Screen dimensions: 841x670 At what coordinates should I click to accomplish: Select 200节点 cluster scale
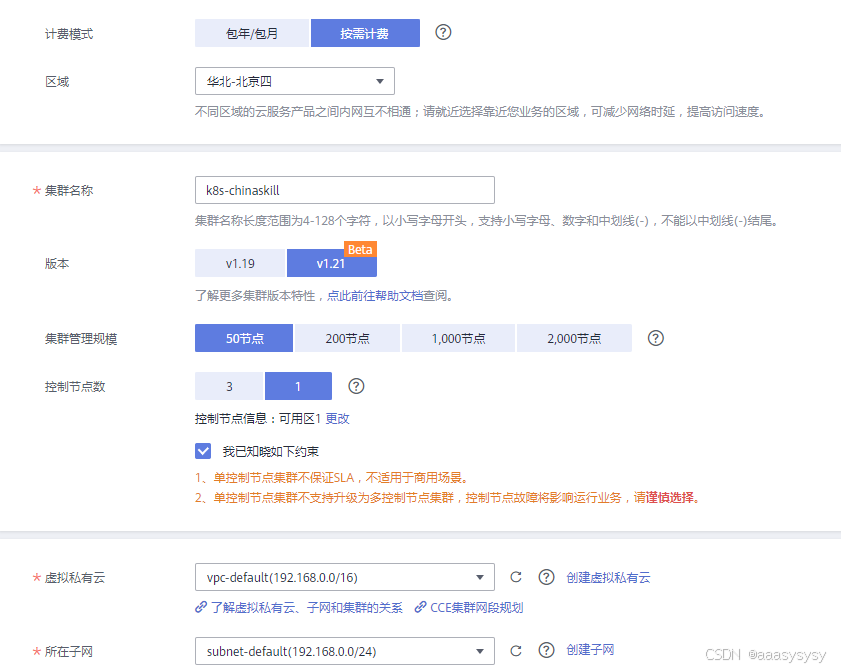click(347, 338)
